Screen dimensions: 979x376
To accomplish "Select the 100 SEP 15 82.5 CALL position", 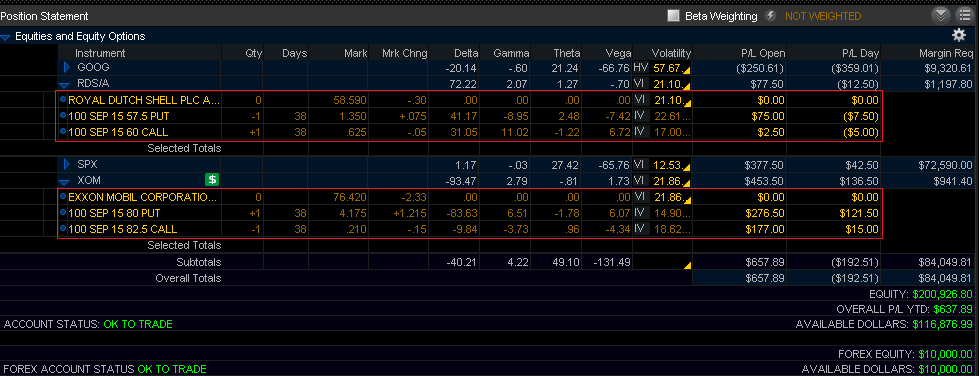I will (x=122, y=229).
